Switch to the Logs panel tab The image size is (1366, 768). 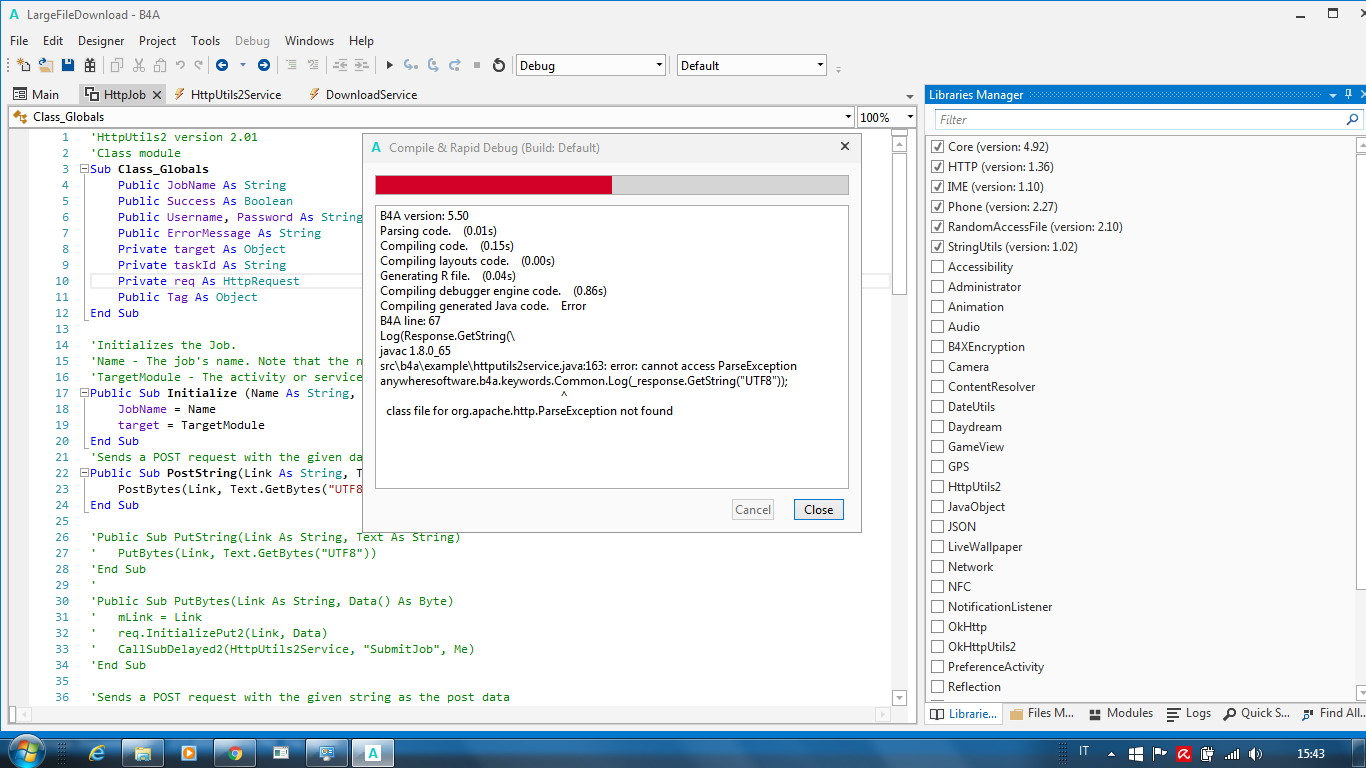1189,713
